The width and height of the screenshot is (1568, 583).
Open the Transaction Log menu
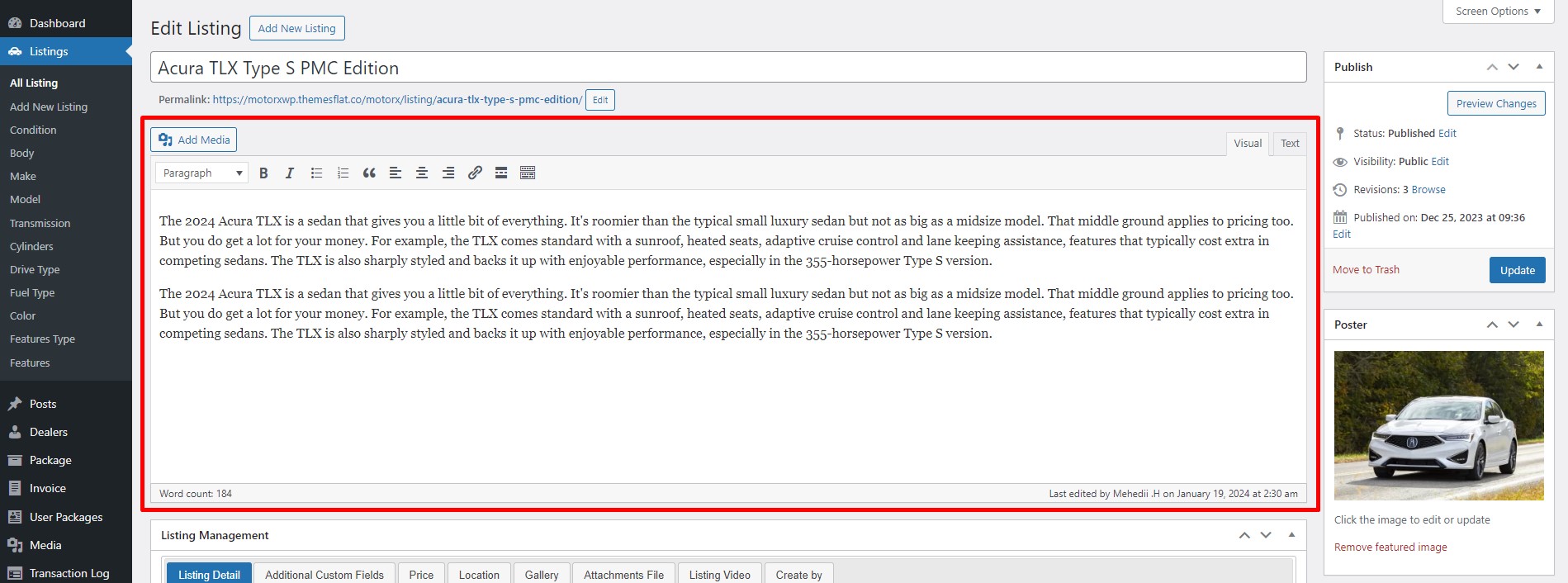(66, 573)
